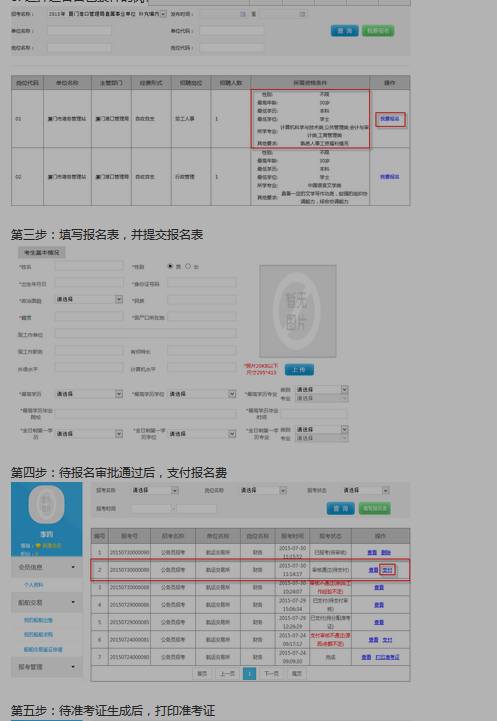
Task: Collapse the 船舶交易 sidebar section
Action: 46,602
